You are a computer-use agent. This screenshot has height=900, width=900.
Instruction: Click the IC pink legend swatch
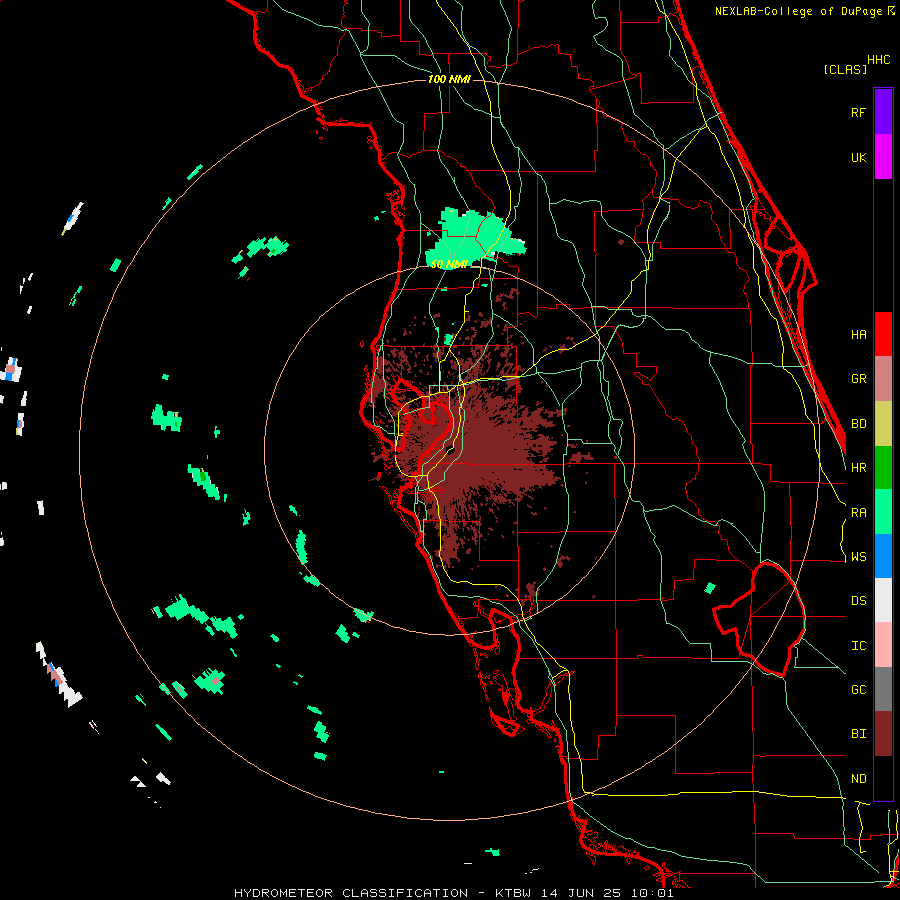tap(883, 645)
